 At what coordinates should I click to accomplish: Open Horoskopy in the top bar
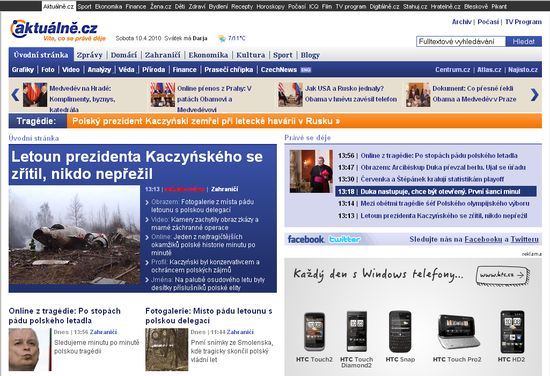point(270,6)
